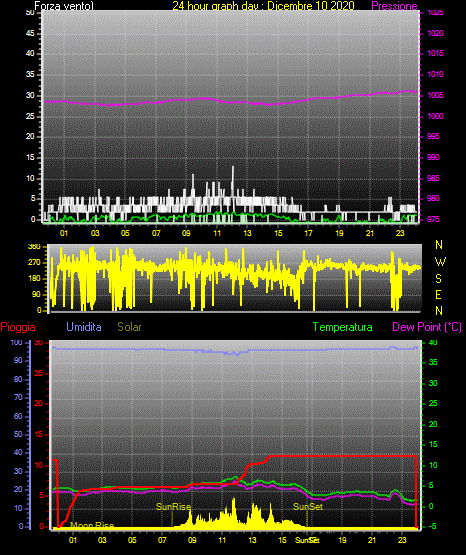Click the 995 value on pressure axis
This screenshot has height=555, width=466.
tap(433, 136)
